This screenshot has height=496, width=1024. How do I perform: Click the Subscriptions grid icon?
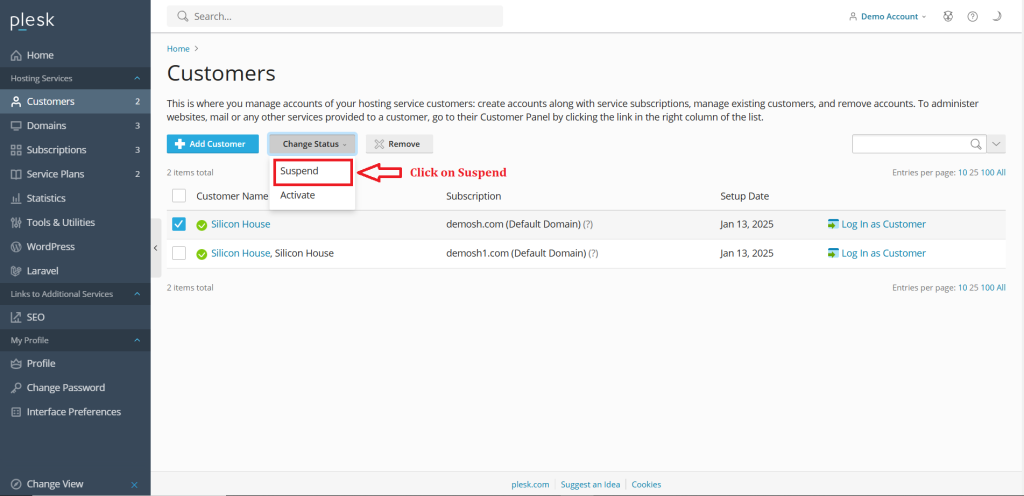point(16,150)
